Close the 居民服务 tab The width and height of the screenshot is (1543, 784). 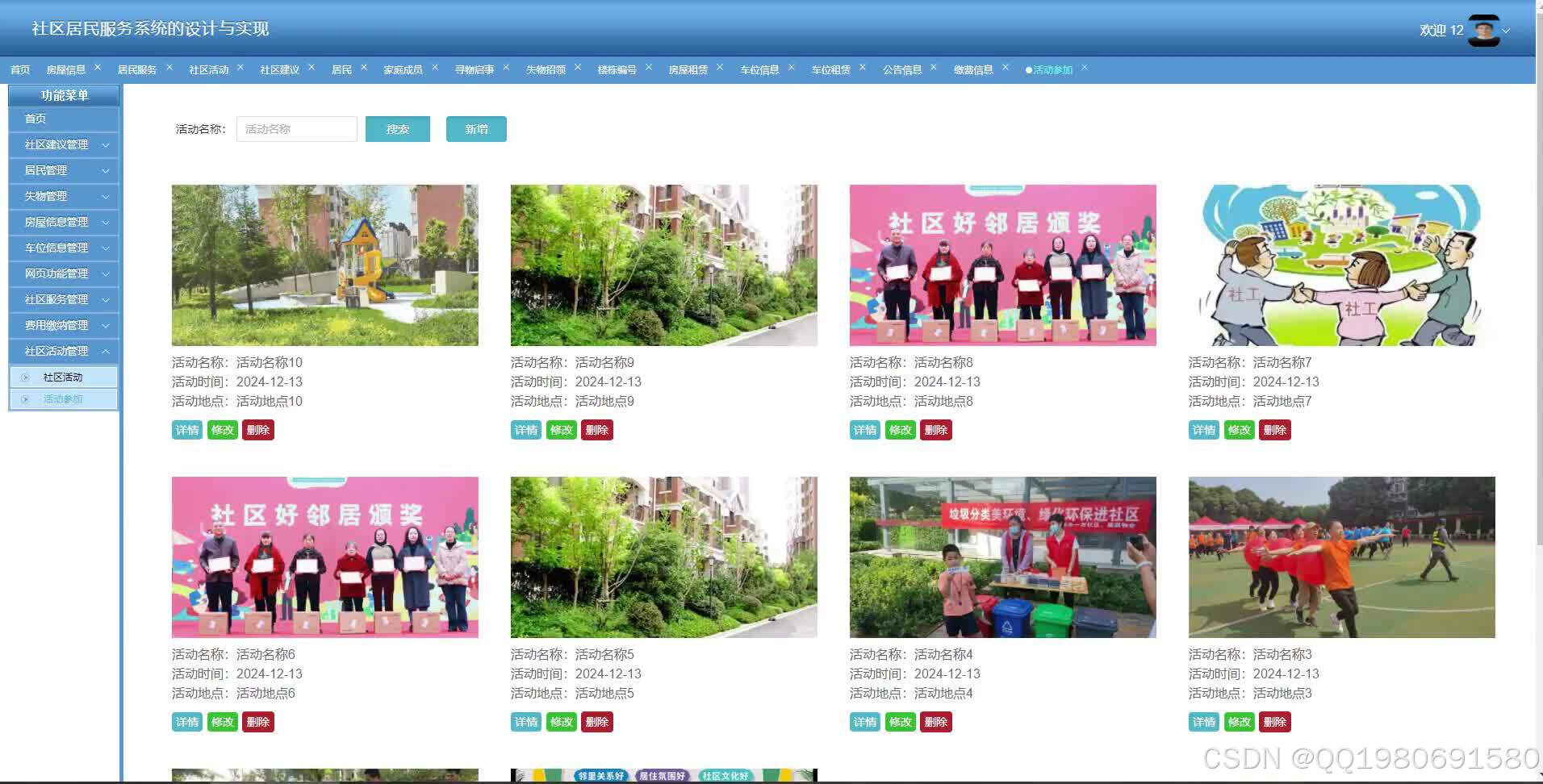tap(169, 68)
